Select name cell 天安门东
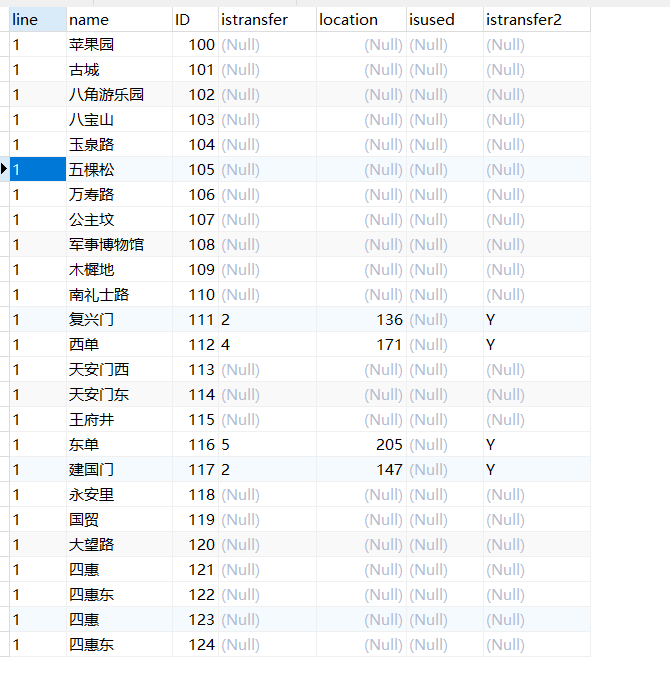The height and width of the screenshot is (677, 670). [119, 395]
